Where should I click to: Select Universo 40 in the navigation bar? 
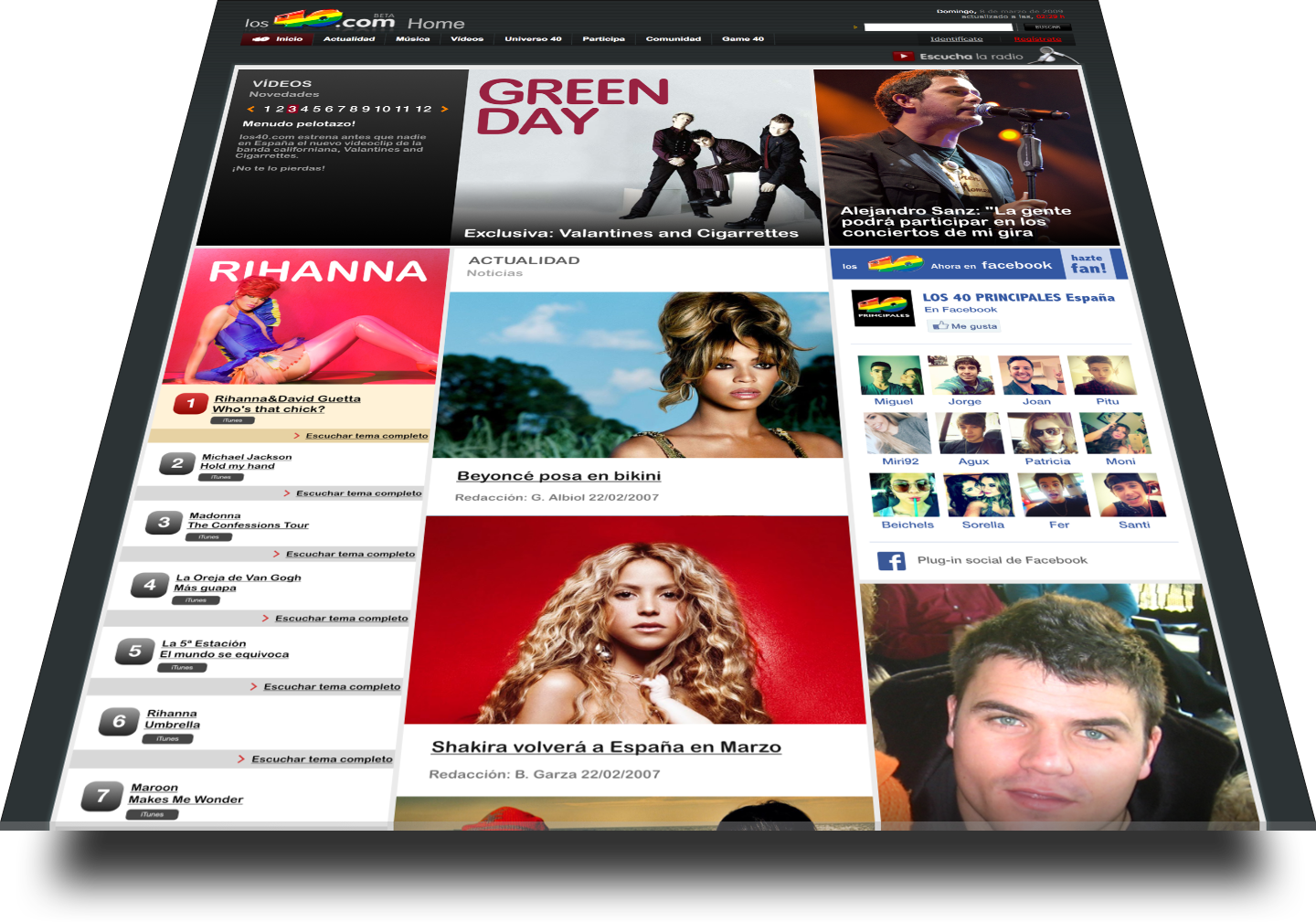coord(533,39)
